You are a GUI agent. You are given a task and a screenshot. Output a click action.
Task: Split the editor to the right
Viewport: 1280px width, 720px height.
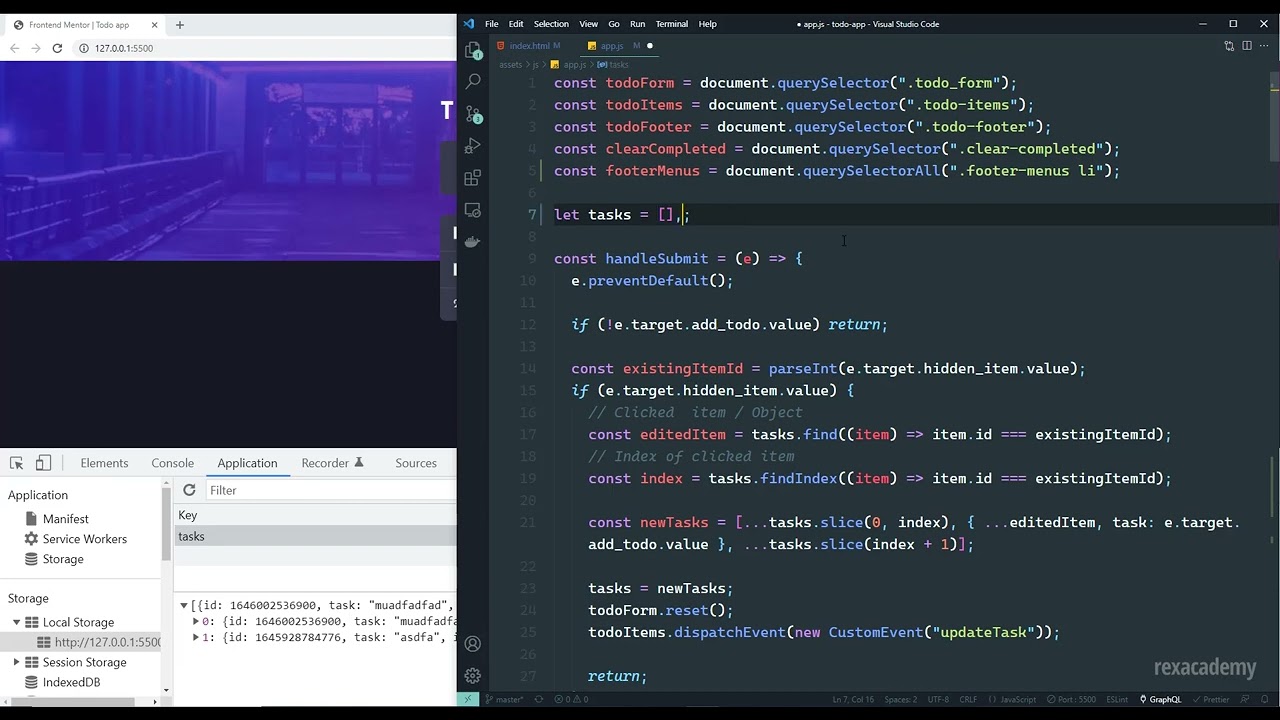coord(1247,46)
